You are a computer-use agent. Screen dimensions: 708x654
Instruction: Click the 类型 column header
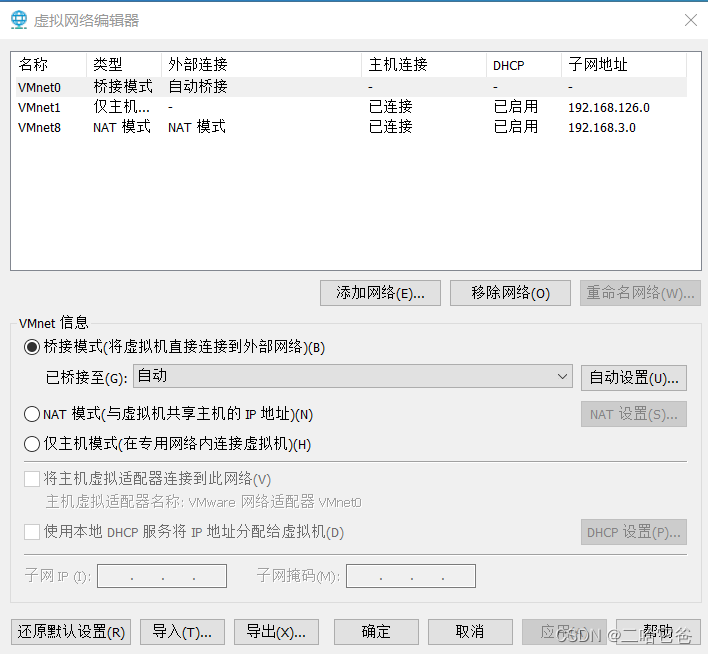point(124,65)
